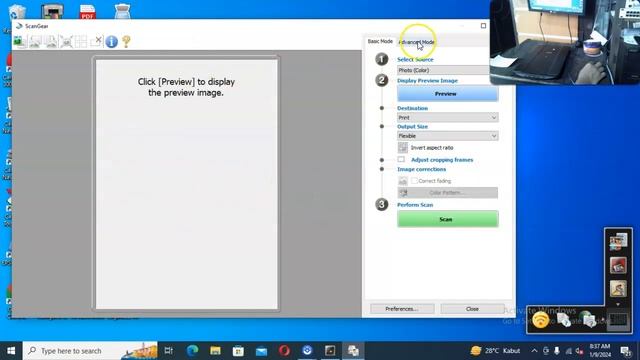Open the Destination dropdown showing Print

448,118
